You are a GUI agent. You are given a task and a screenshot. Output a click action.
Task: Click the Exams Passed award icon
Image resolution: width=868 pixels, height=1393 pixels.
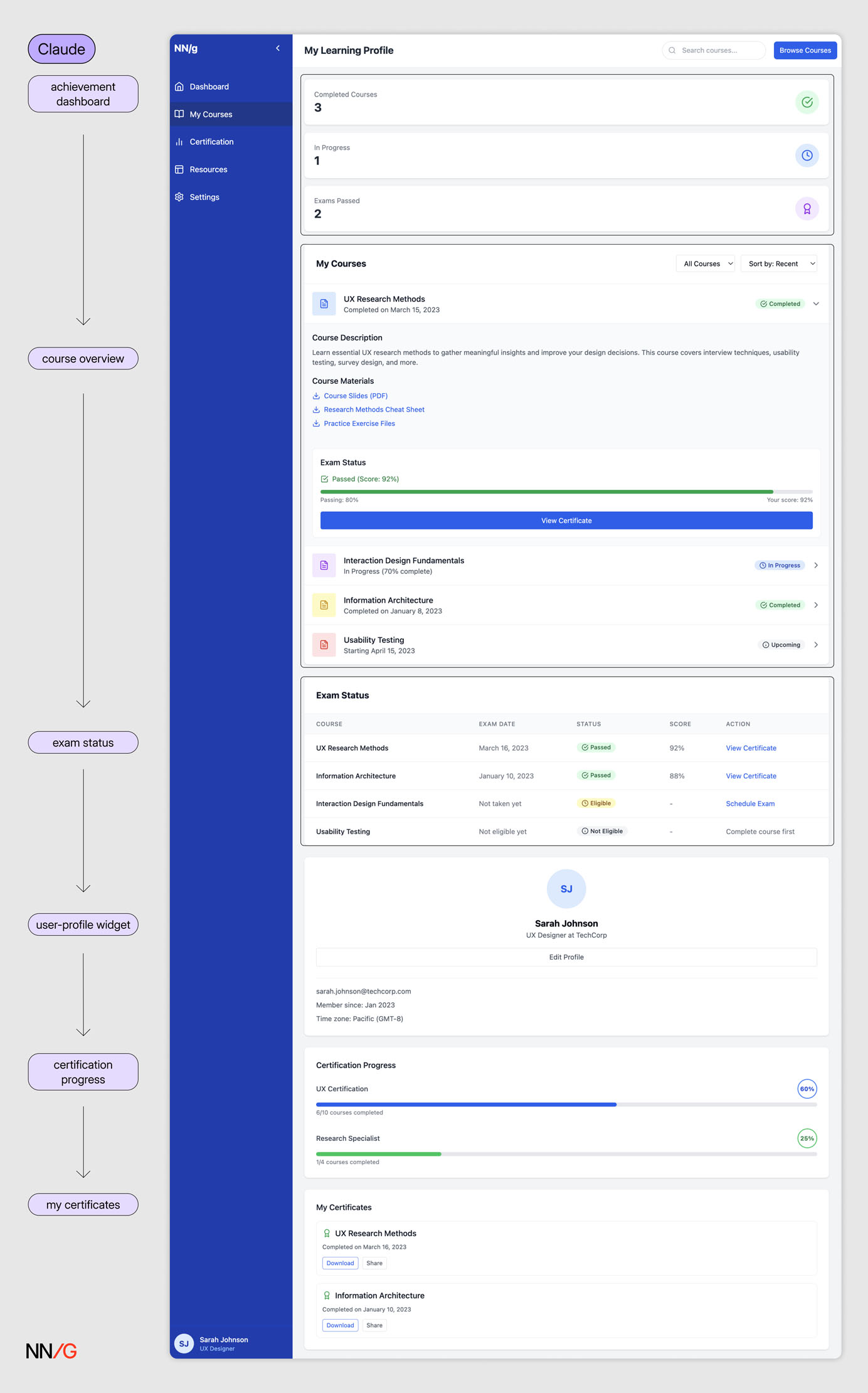(x=807, y=209)
